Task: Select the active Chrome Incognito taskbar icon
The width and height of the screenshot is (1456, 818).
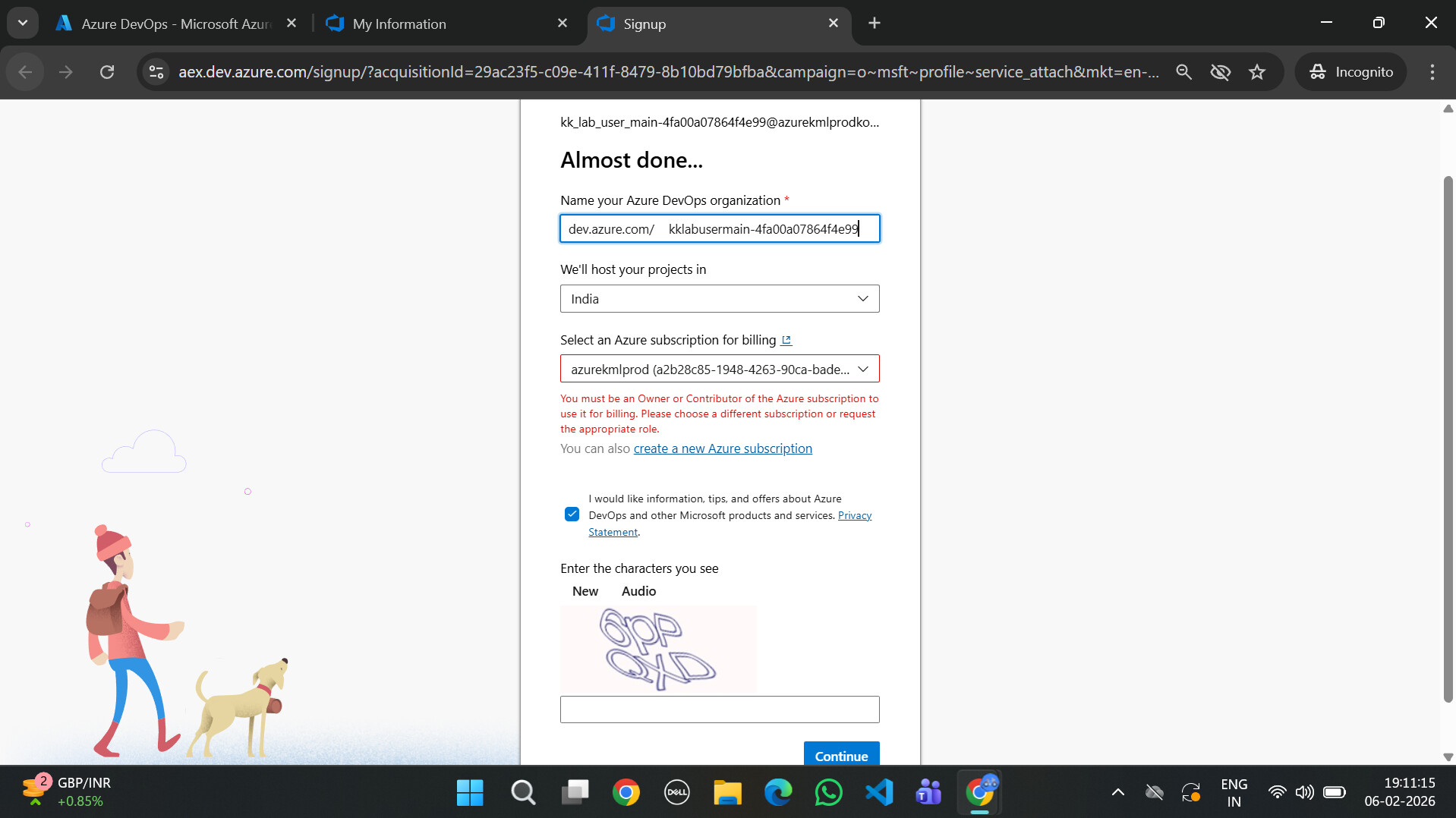Action: point(980,793)
